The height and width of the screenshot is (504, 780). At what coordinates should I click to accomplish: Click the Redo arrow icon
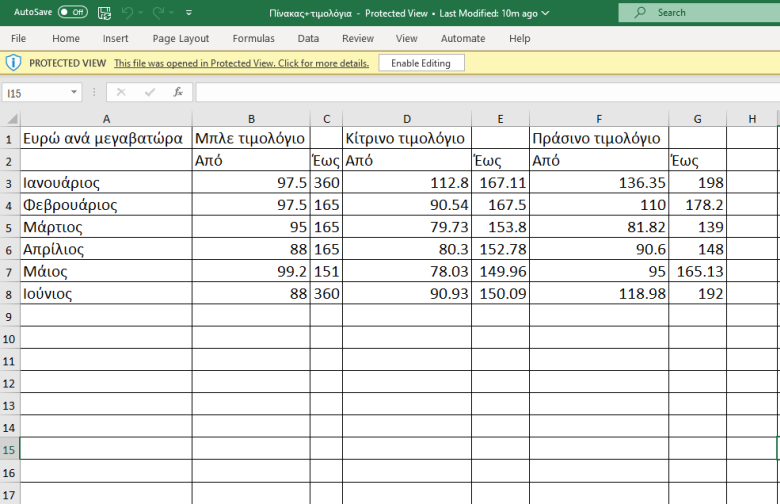(158, 13)
